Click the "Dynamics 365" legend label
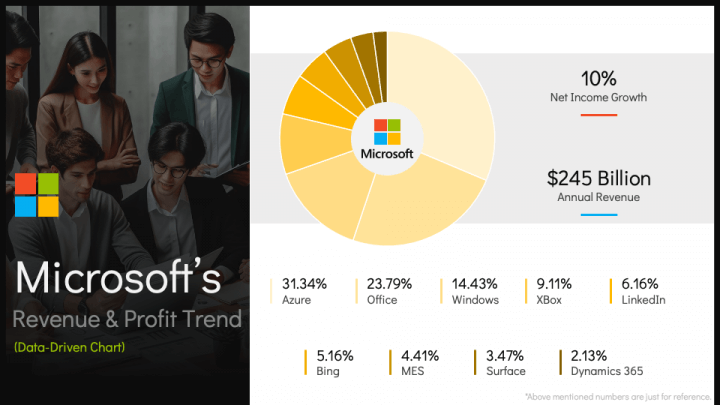 click(607, 371)
